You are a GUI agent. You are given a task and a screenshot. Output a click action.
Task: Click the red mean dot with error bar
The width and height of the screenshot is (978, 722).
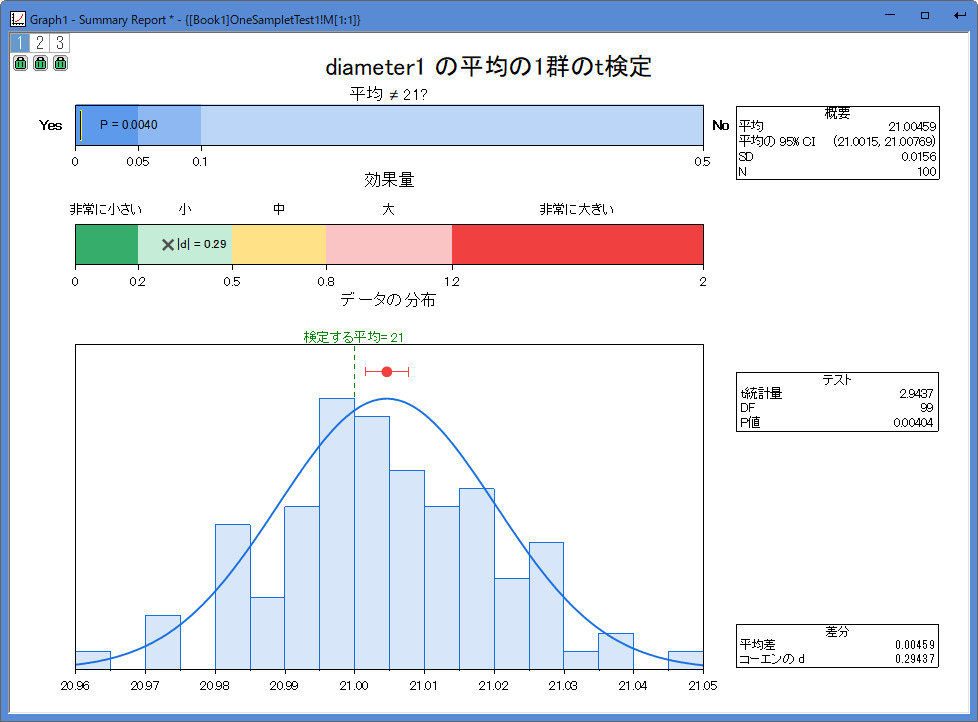pos(387,372)
